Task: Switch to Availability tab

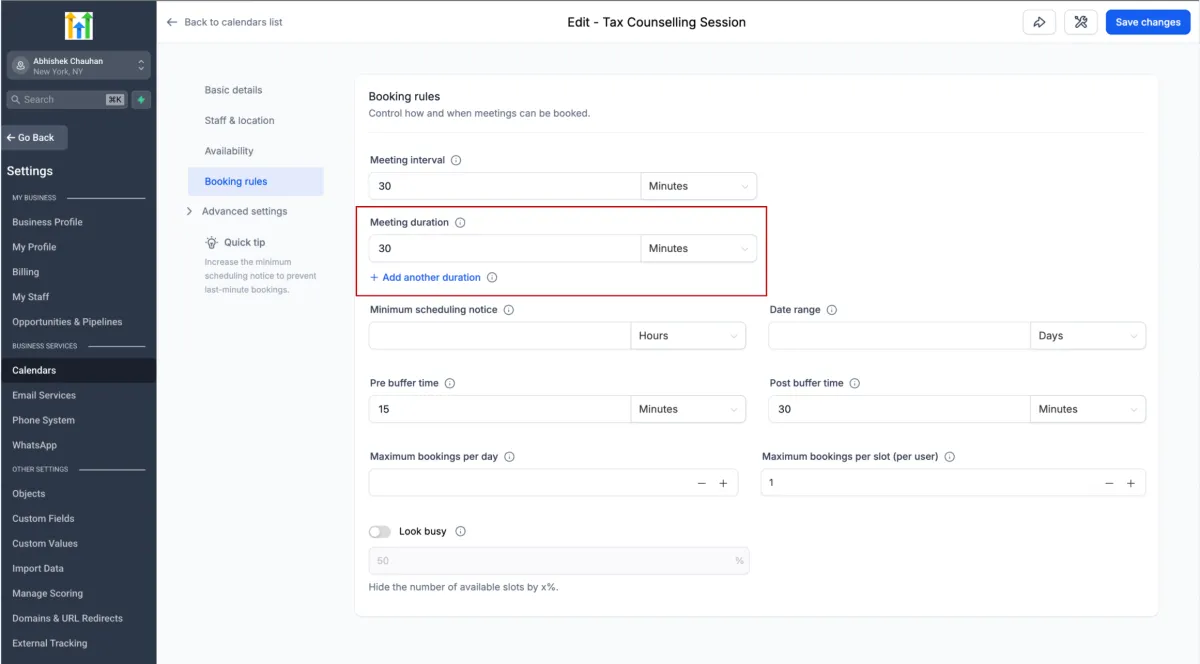Action: click(x=230, y=151)
